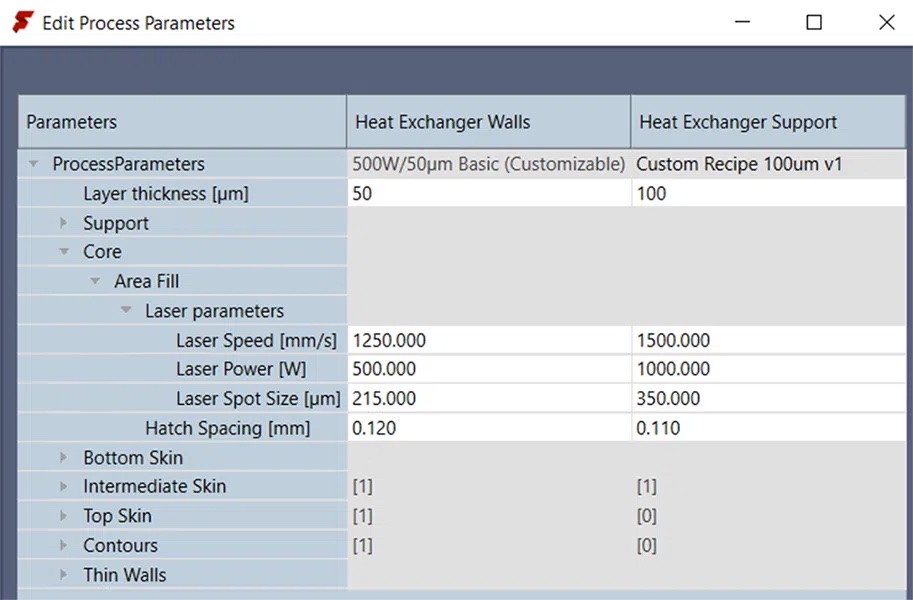Screen dimensions: 913x600
Task: Select the 500W/50µm Basic recipe cell
Action: 488,163
